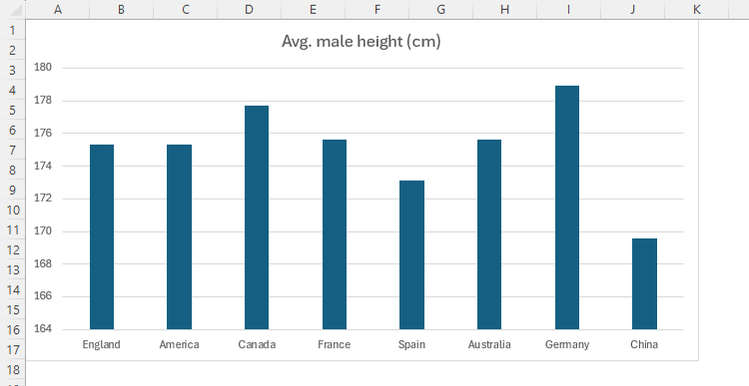Select row 1 header
This screenshot has height=386, width=749.
tap(12, 30)
